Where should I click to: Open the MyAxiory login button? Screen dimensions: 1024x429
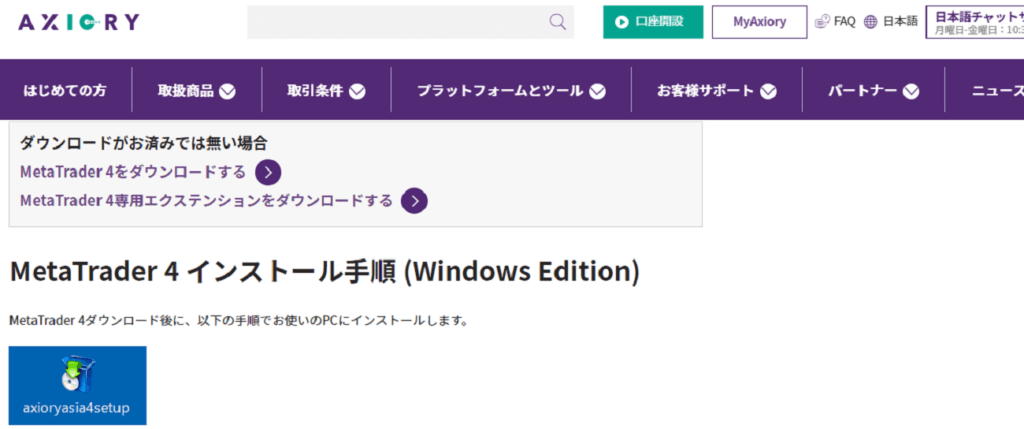click(760, 22)
